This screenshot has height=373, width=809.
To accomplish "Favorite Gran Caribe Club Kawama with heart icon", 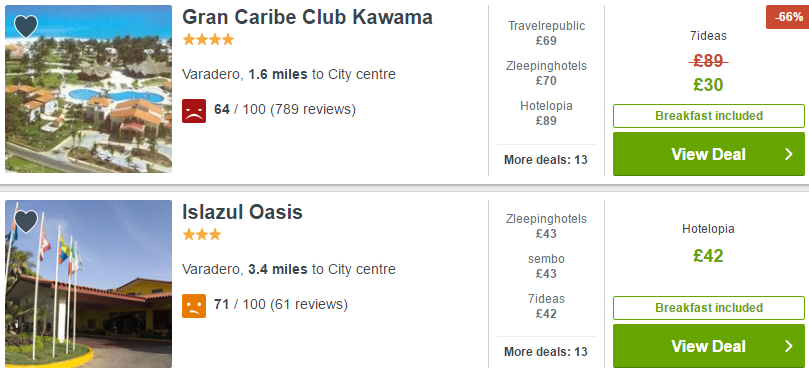I will (x=26, y=26).
